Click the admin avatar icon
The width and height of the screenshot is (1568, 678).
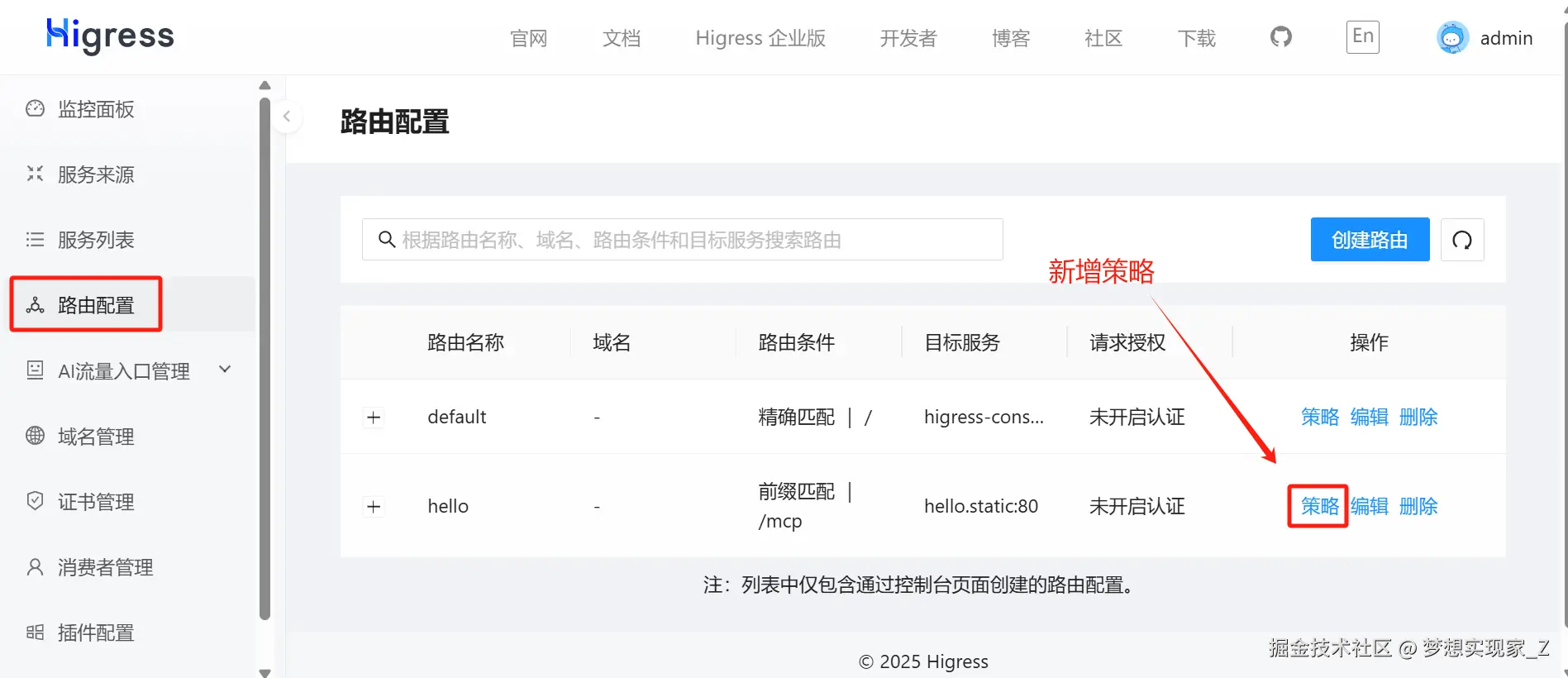tap(1452, 38)
